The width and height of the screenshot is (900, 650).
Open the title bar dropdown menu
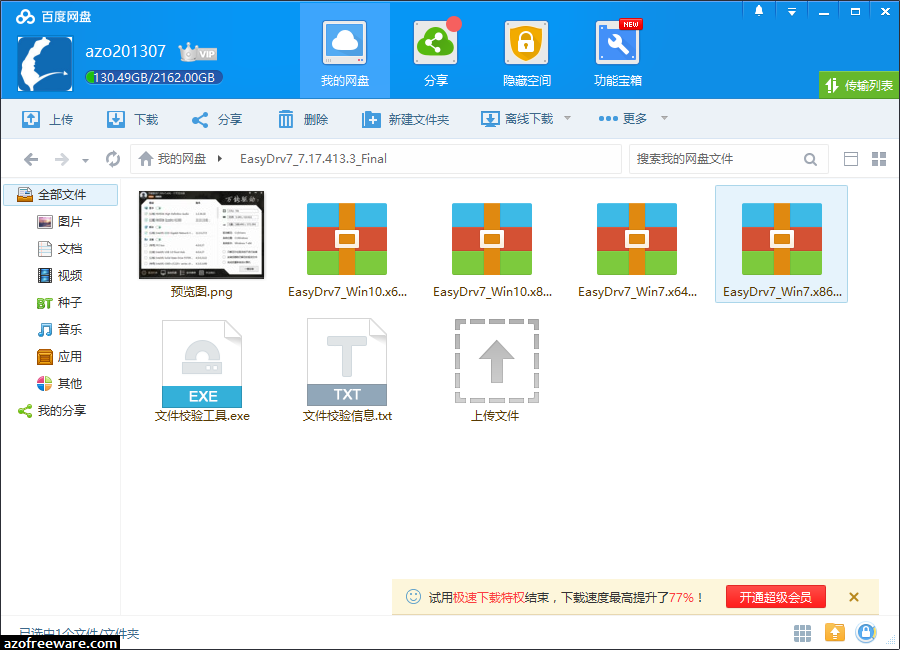[792, 11]
